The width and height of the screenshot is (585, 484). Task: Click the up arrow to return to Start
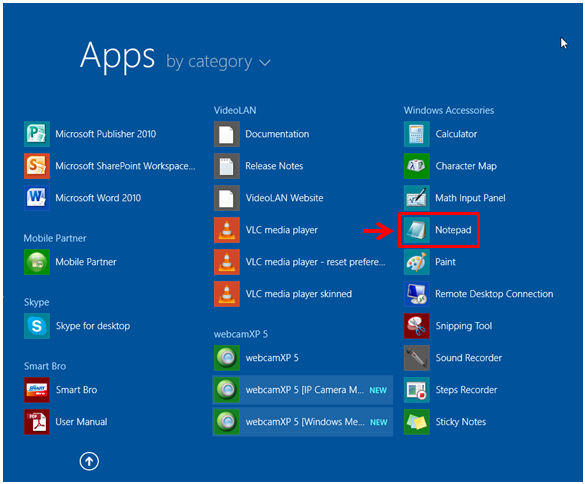[89, 461]
